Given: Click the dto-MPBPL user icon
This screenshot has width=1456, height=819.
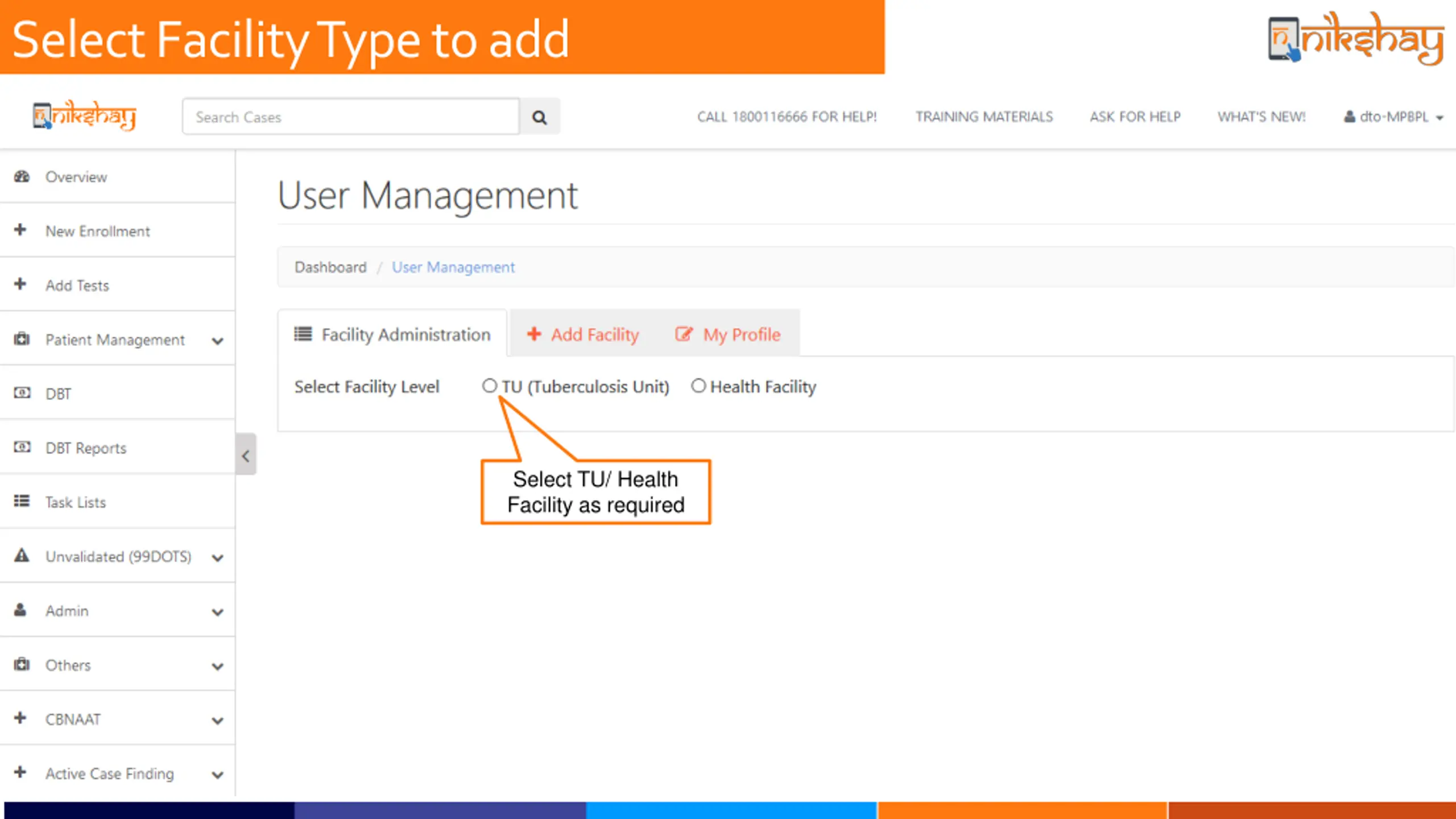Looking at the screenshot, I should [1350, 117].
